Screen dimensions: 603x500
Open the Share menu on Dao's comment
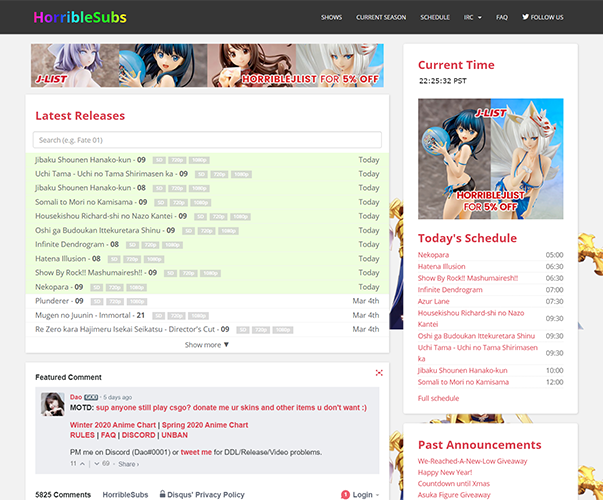click(128, 464)
